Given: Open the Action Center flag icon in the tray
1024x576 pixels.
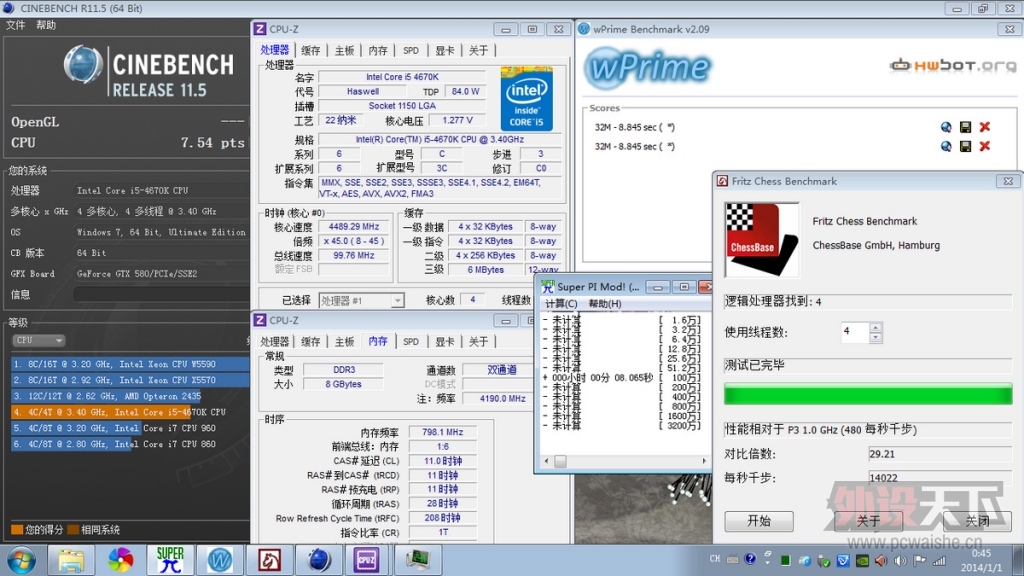Looking at the screenshot, I should click(x=920, y=560).
